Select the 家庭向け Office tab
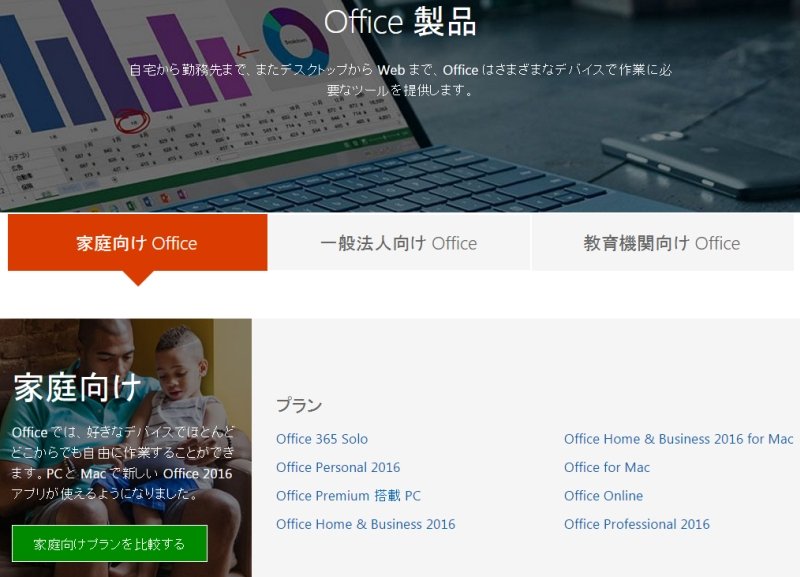Viewport: 800px width, 577px height. click(x=137, y=242)
